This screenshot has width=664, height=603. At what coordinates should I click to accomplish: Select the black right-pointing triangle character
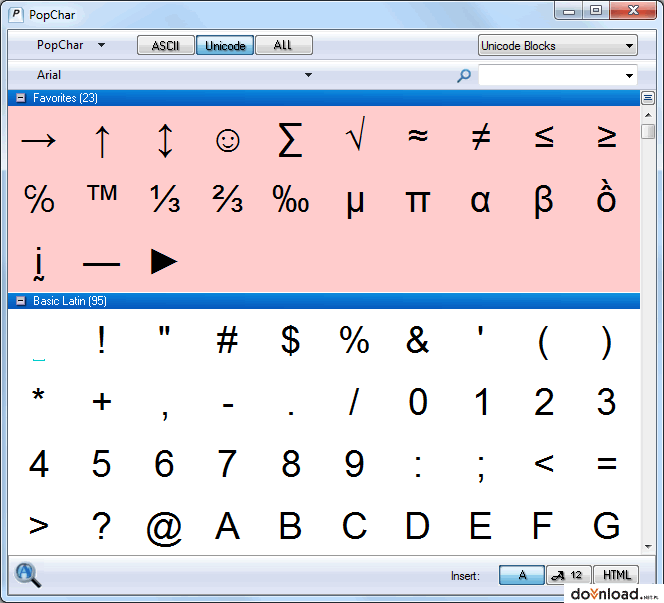coord(164,262)
